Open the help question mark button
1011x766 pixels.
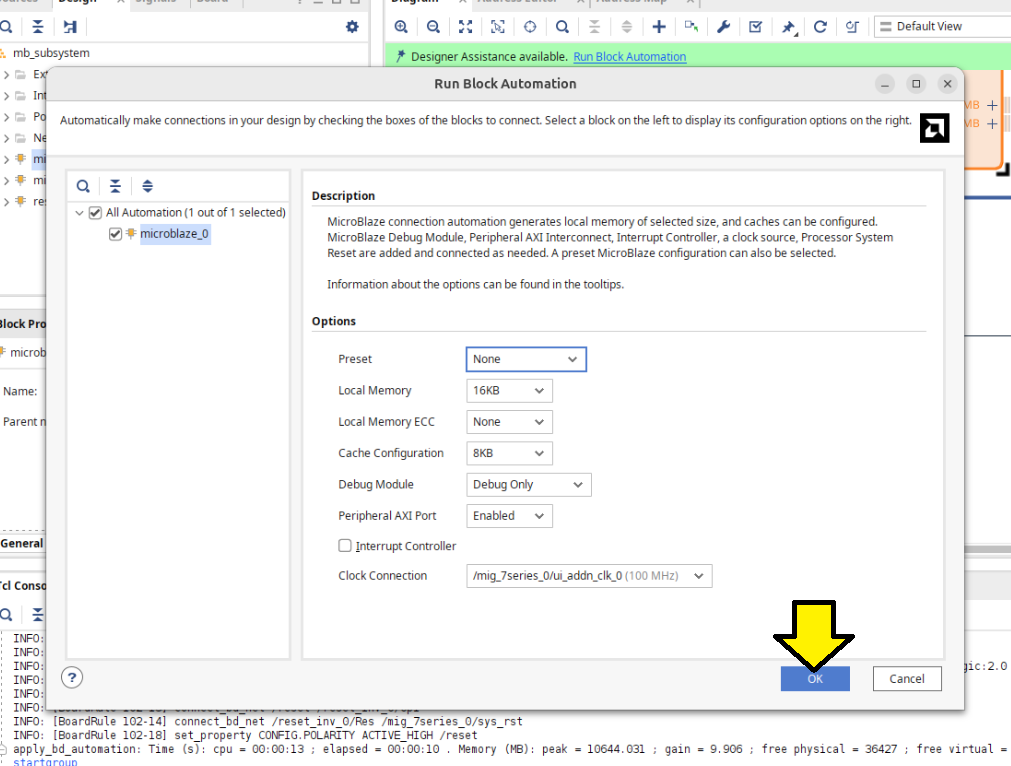click(72, 677)
